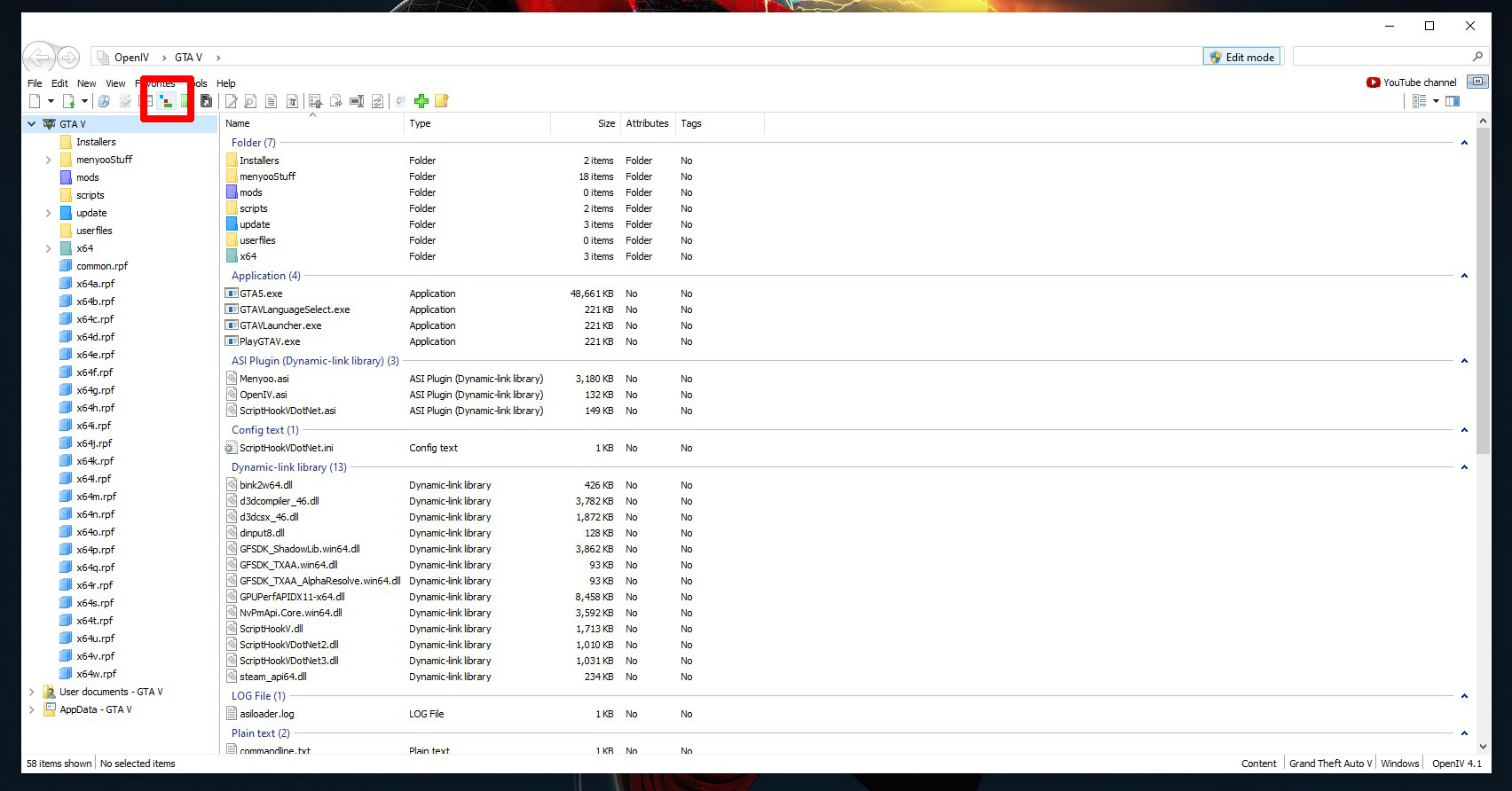The height and width of the screenshot is (791, 1512).
Task: Click the navigate back arrow button
Action: pos(38,58)
